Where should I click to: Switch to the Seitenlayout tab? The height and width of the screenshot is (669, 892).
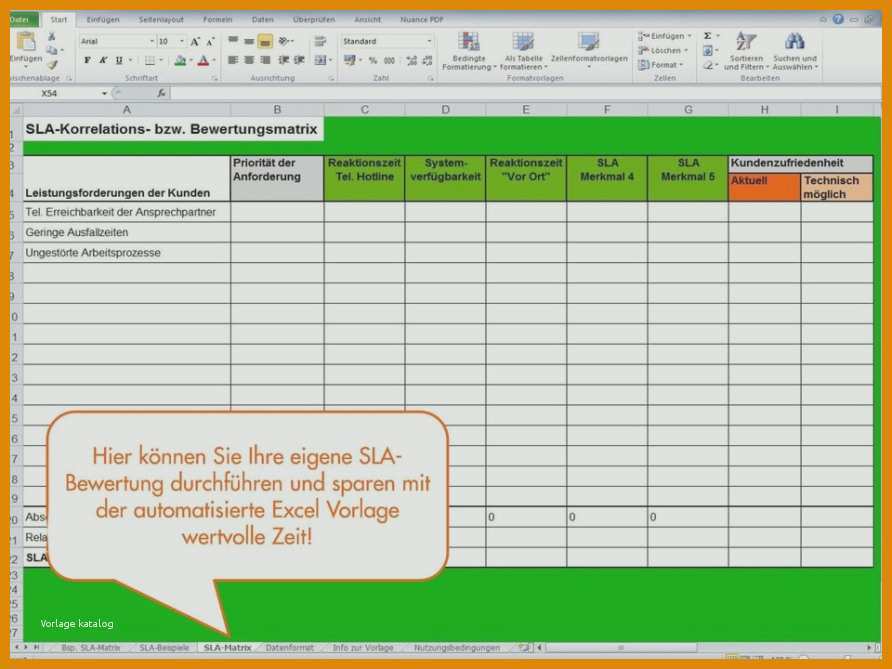[x=161, y=19]
